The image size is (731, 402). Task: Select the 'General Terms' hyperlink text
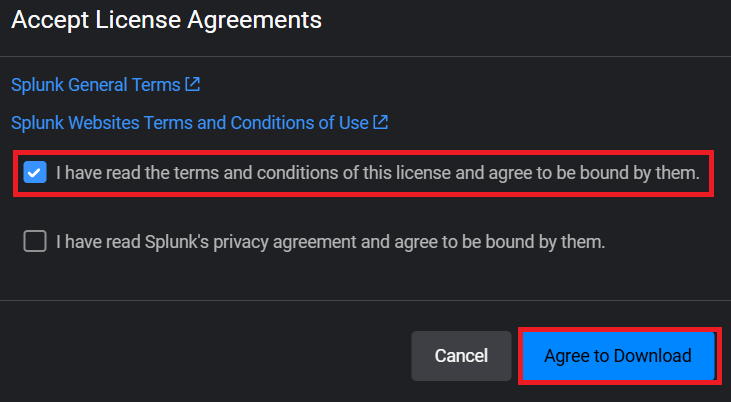click(128, 85)
